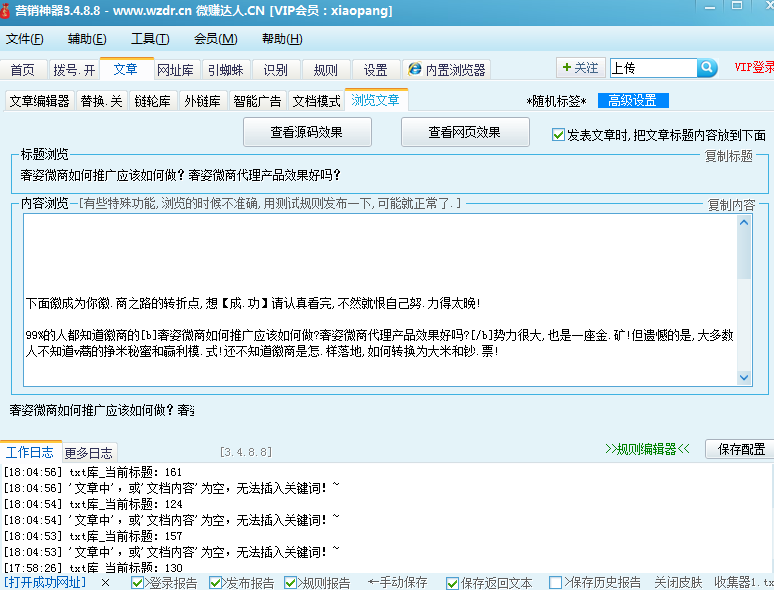Click the 查看网页效果 button
Viewport: 774px width, 590px height.
(465, 132)
